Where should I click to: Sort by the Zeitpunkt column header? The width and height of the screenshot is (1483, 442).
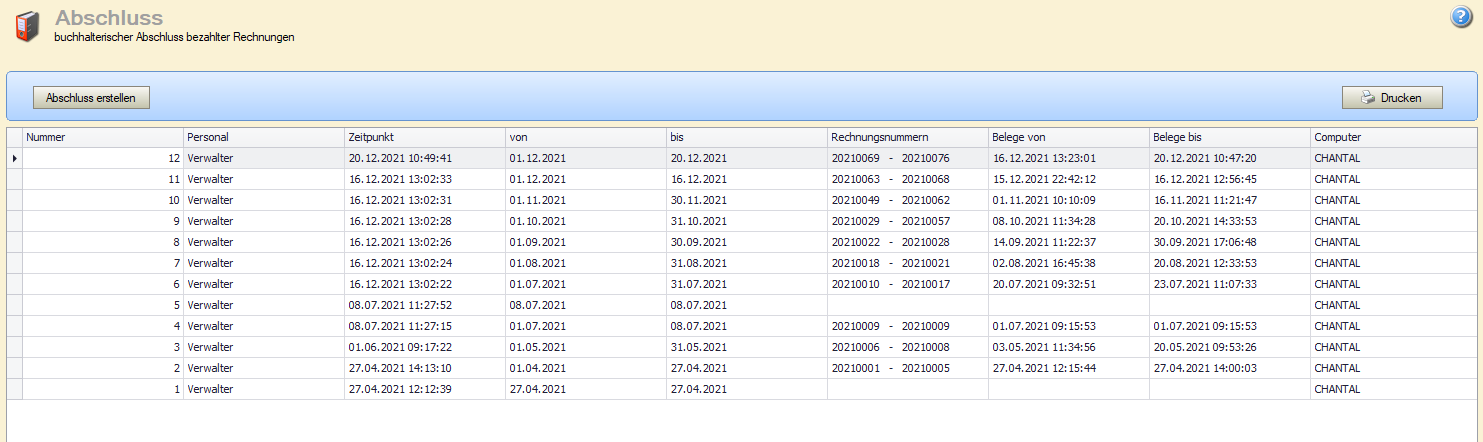tap(425, 137)
